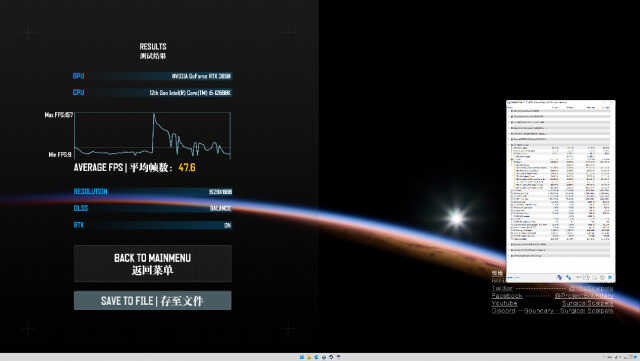640x361 pixels.
Task: Click the Windows Start icon in taskbar
Action: (302, 357)
